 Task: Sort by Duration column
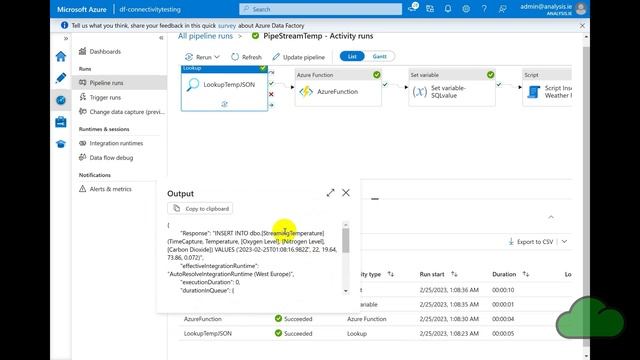[525, 274]
